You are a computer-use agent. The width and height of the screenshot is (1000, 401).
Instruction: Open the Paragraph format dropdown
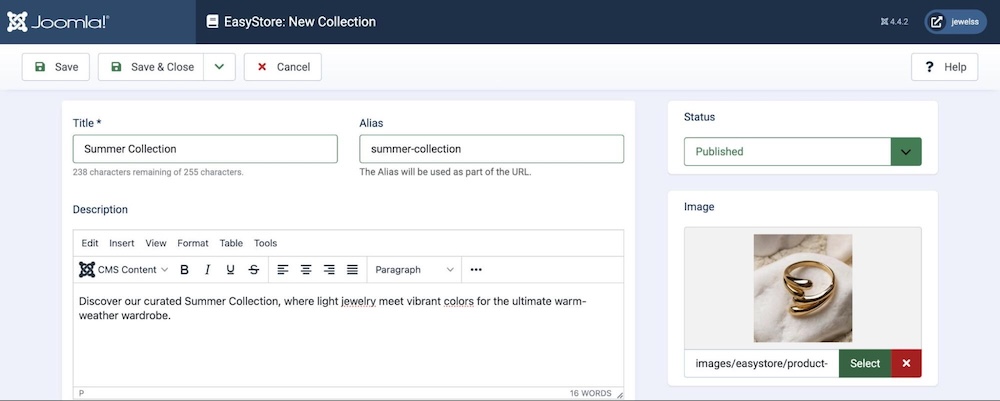coord(415,270)
